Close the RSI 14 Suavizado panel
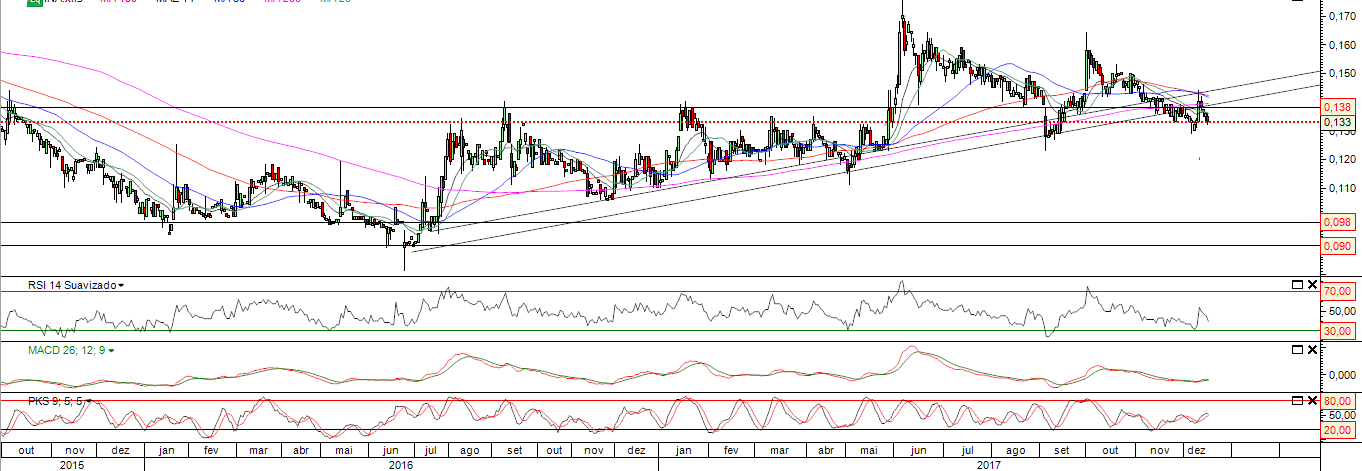This screenshot has height=471, width=1362. tap(1313, 285)
